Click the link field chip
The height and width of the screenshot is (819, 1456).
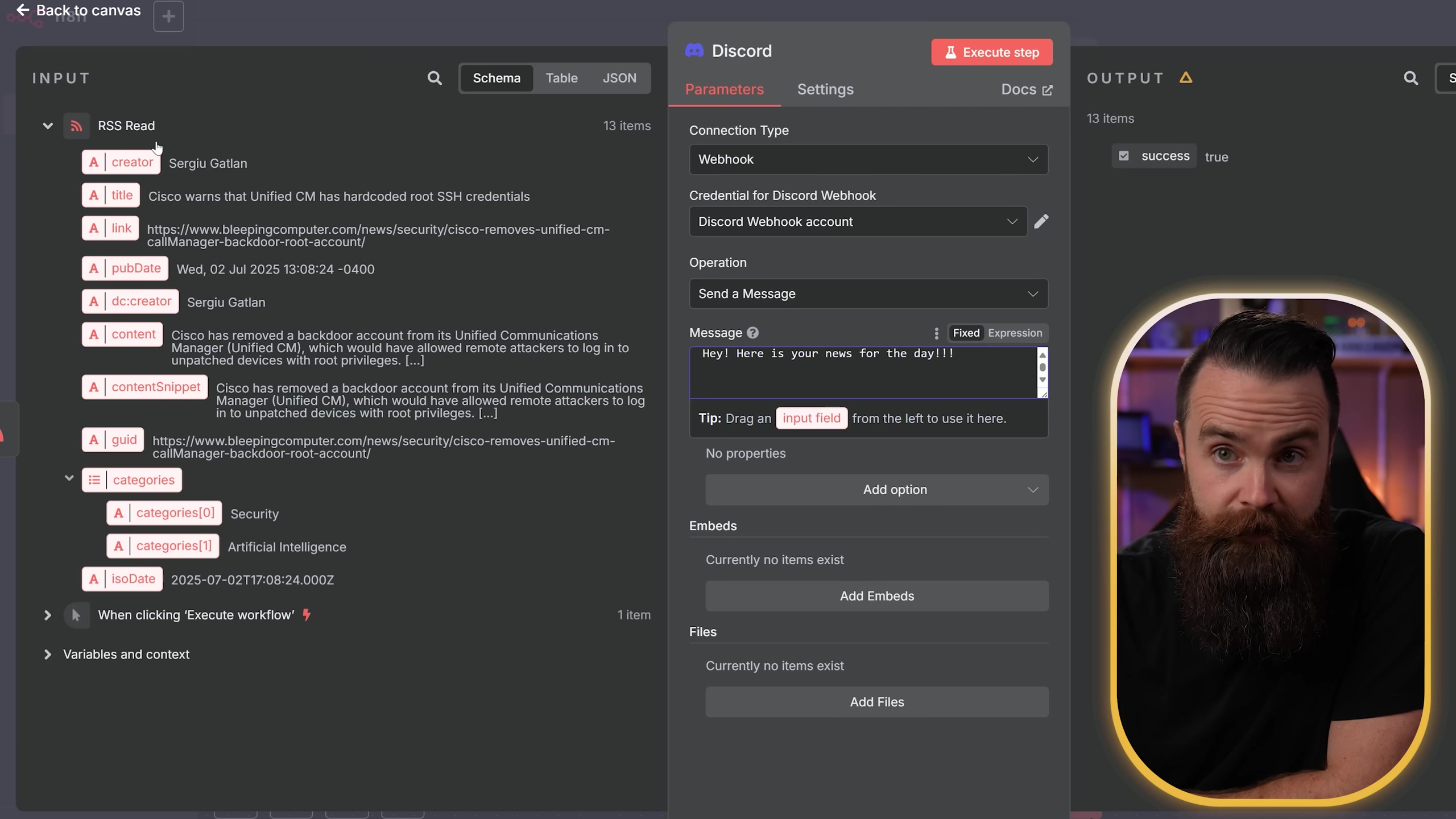coord(110,228)
